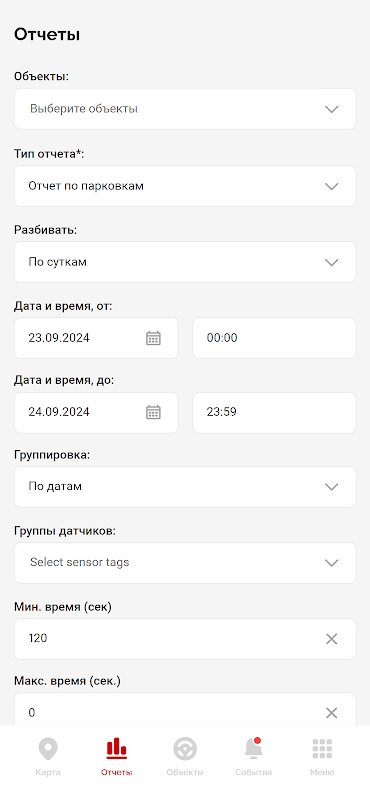Image resolution: width=370 pixels, height=800 pixels.
Task: Open the События bell notification icon
Action: click(x=253, y=748)
